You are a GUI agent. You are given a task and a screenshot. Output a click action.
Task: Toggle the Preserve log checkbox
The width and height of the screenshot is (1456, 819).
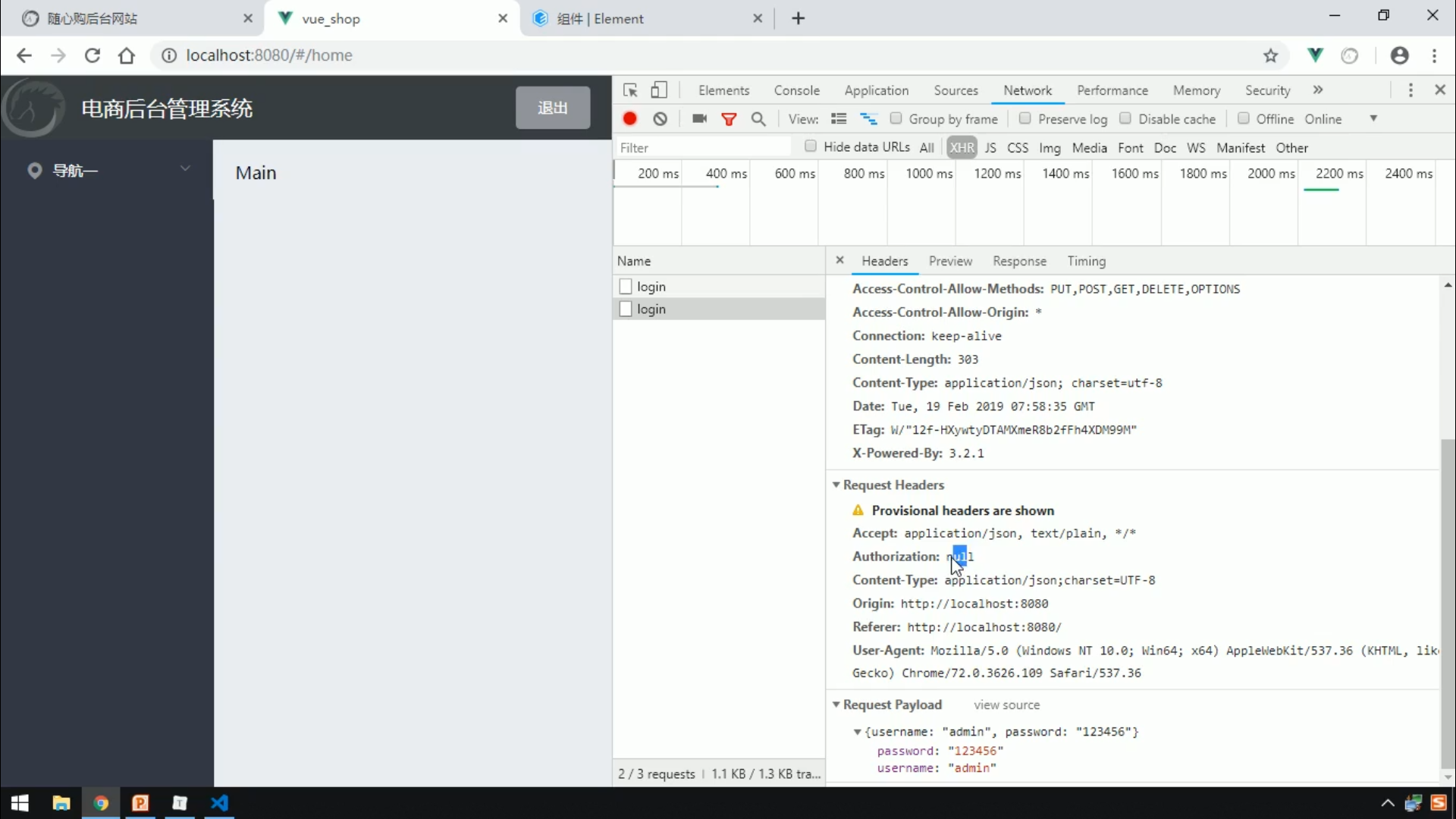click(x=1024, y=118)
